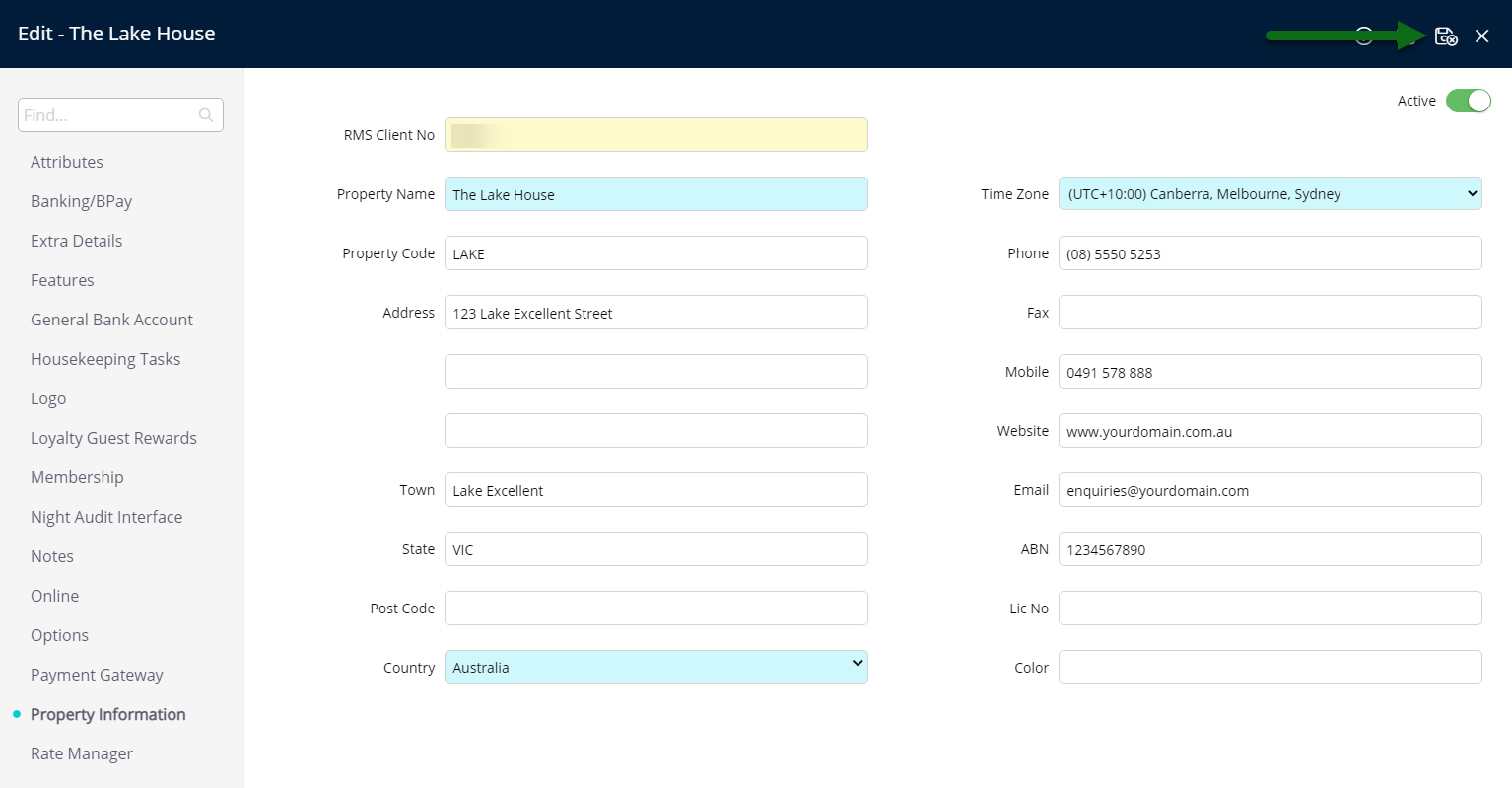
Task: Click the Mobile number field
Action: [x=1271, y=372]
